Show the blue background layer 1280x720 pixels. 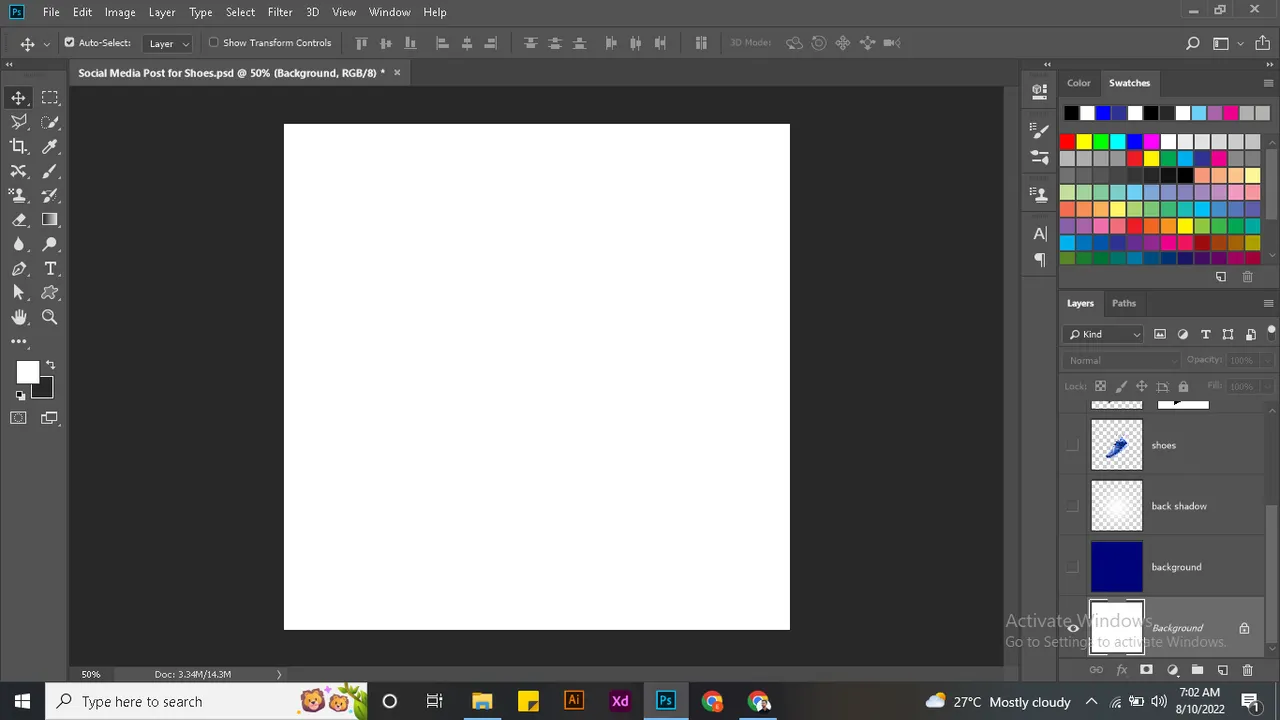click(x=1073, y=567)
